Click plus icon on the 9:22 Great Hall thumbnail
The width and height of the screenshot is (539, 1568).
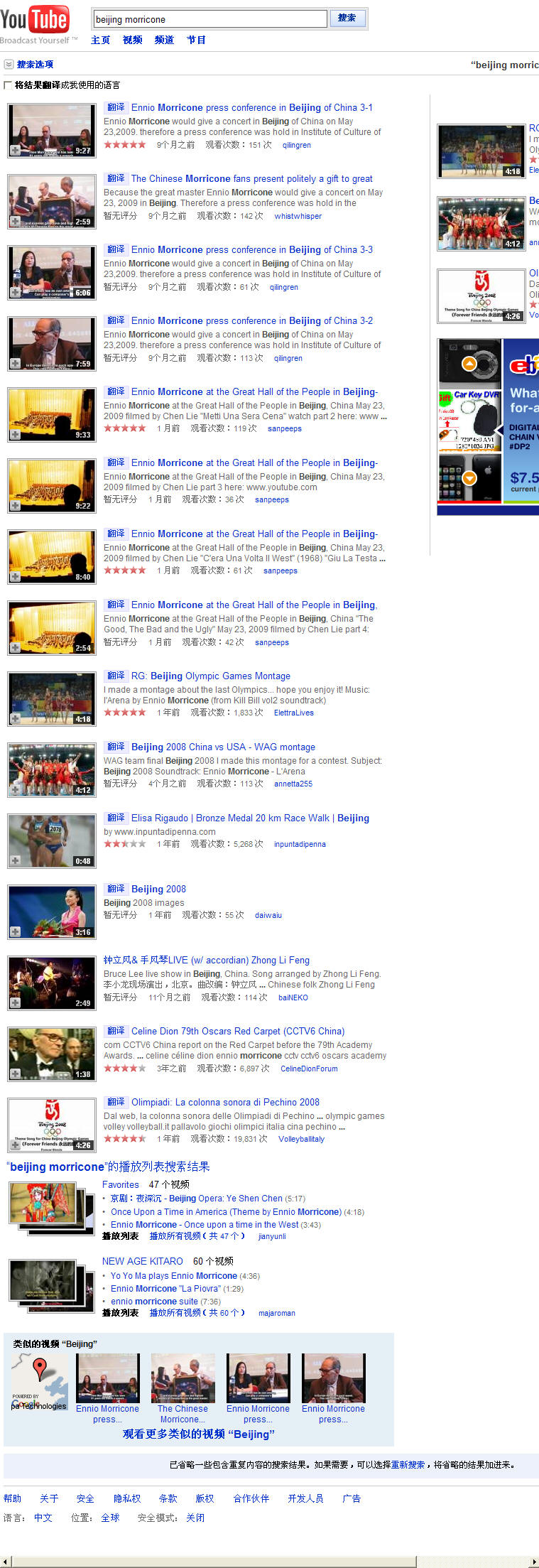click(15, 506)
